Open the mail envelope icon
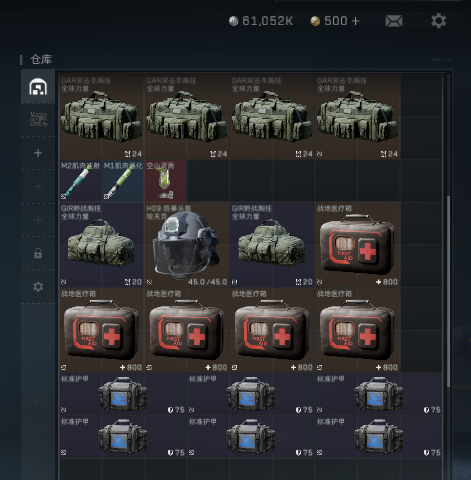 394,21
